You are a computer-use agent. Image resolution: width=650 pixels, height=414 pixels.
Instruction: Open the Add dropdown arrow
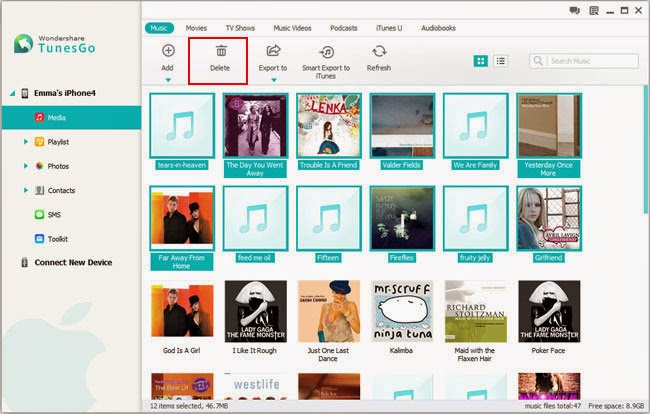pos(168,80)
